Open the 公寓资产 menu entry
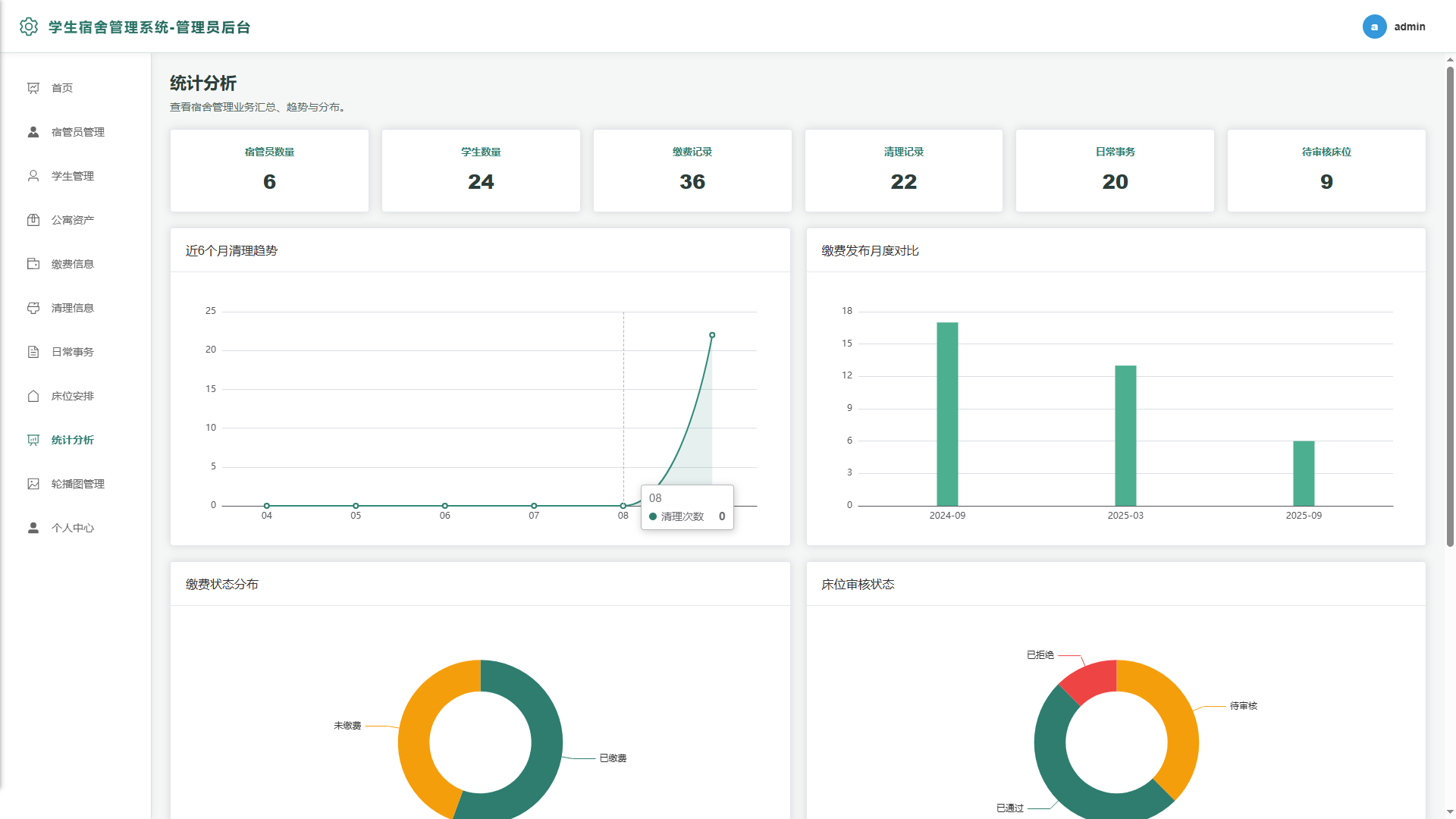 point(76,220)
